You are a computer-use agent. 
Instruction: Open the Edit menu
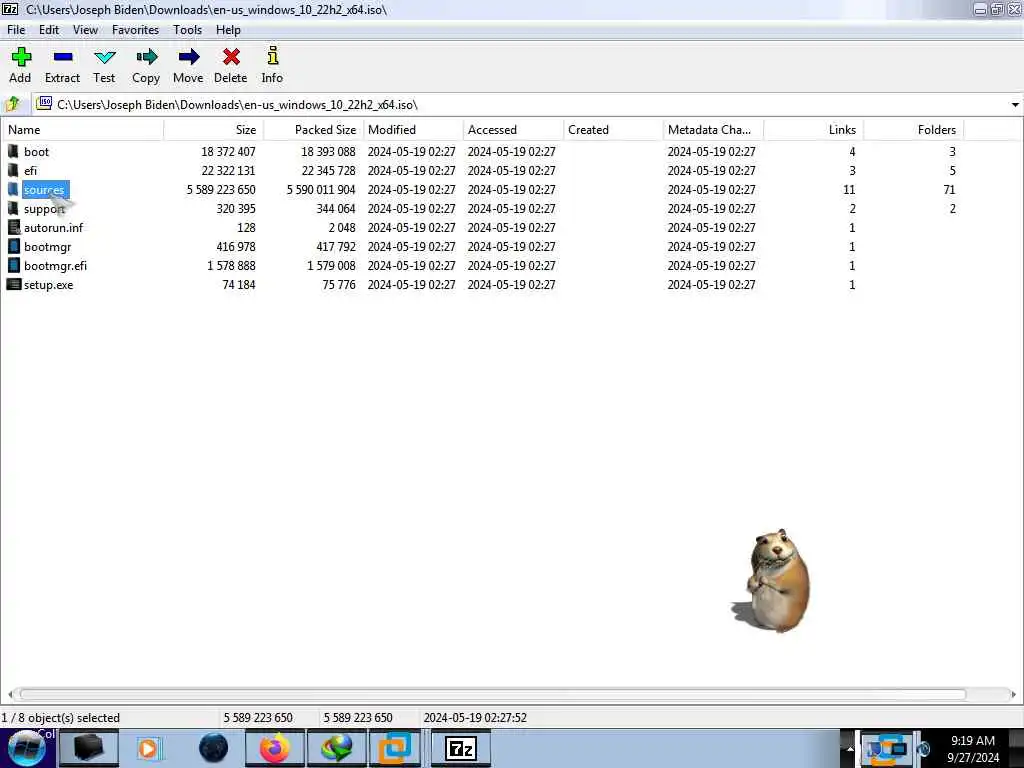49,30
